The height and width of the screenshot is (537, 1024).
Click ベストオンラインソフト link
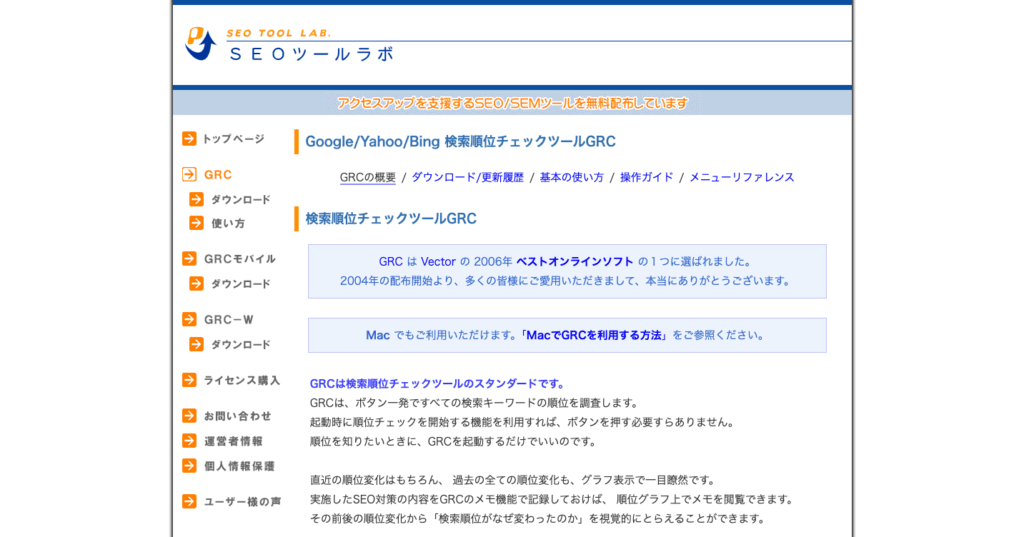[x=575, y=261]
